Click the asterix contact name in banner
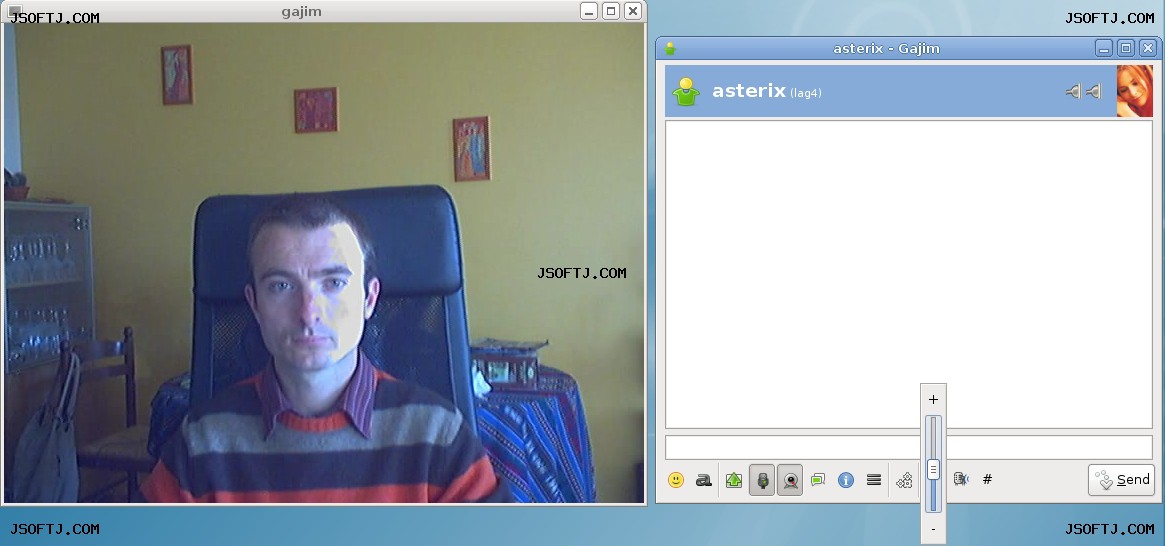Viewport: 1165px width, 546px height. [x=749, y=91]
